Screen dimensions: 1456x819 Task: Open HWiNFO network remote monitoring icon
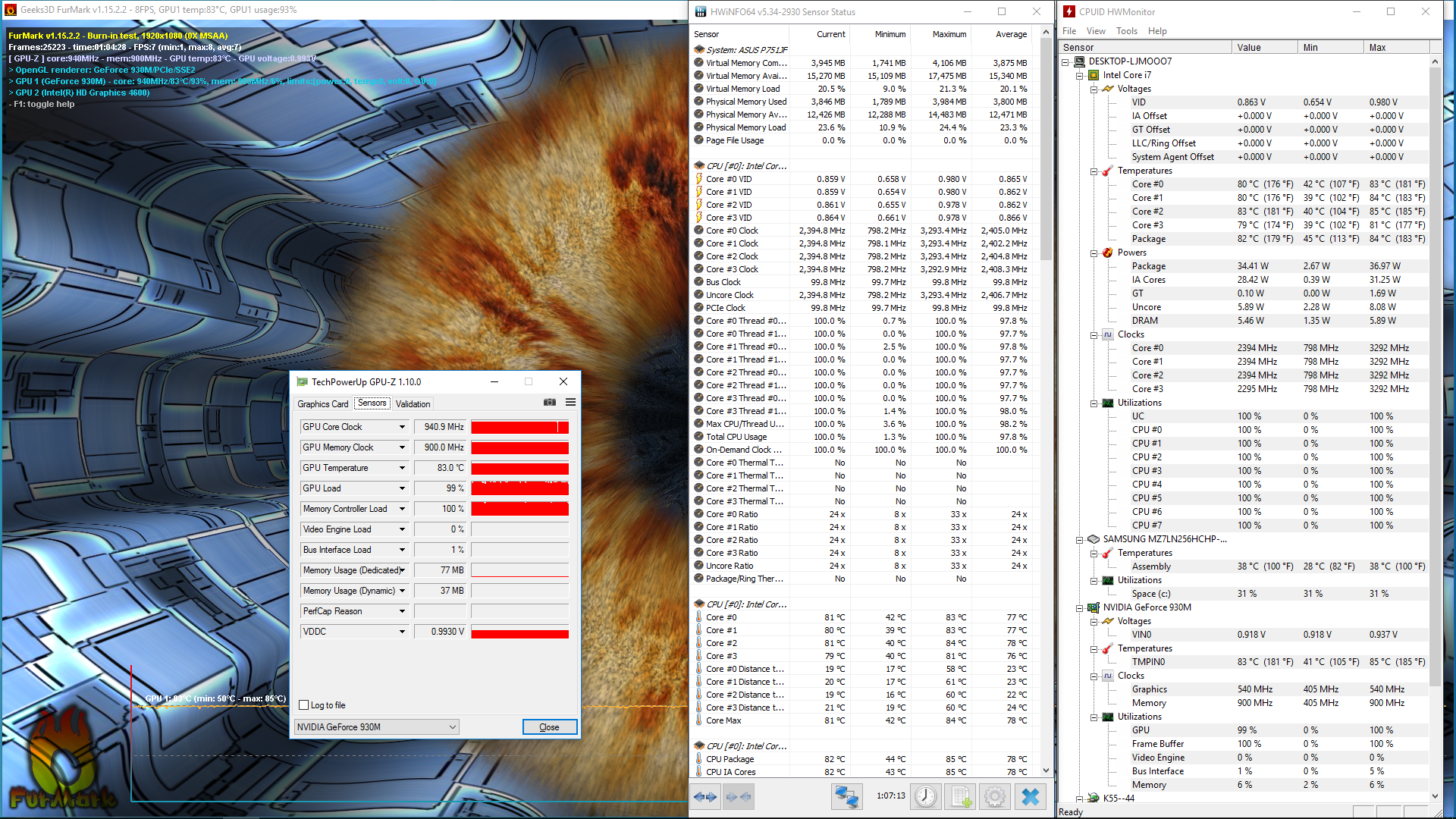pyautogui.click(x=846, y=796)
